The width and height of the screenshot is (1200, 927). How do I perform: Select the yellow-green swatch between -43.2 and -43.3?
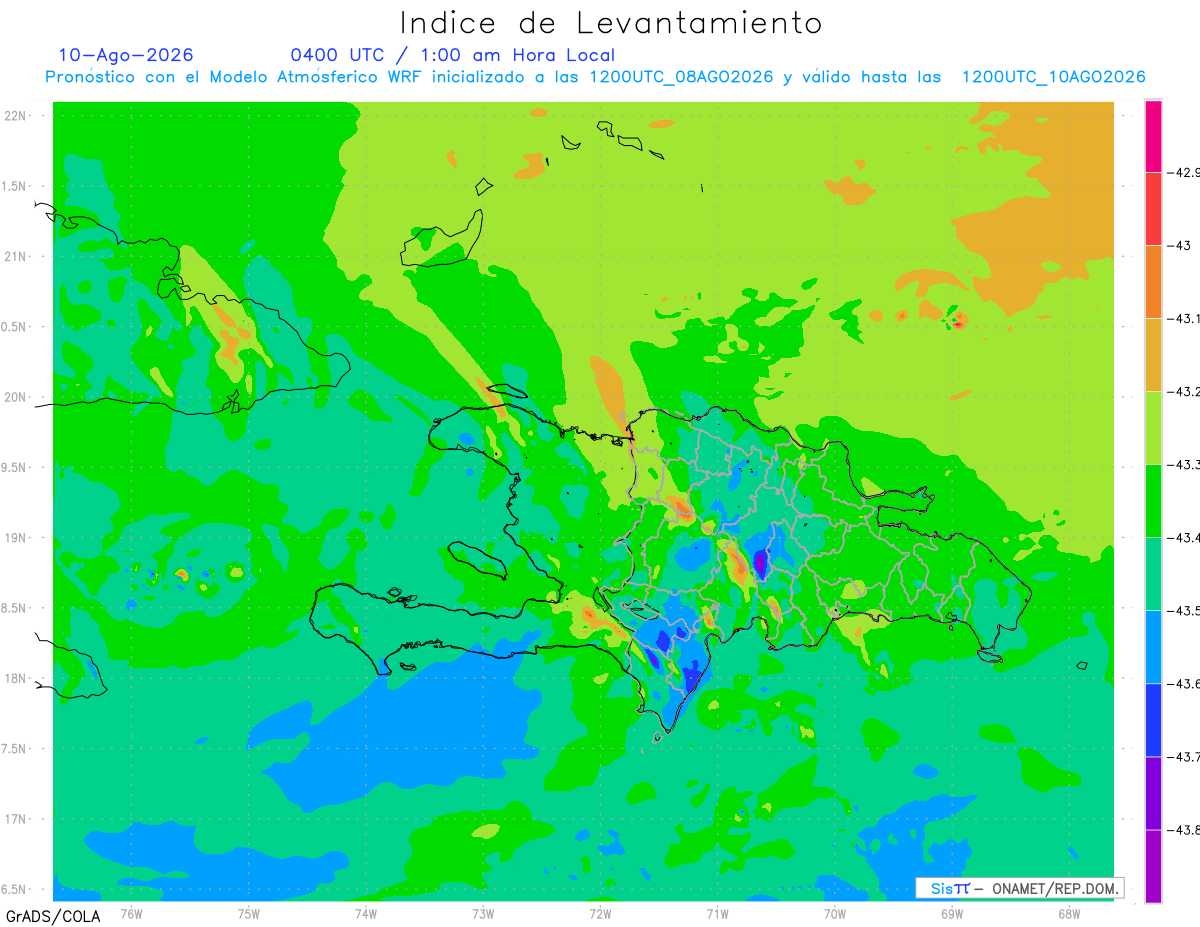[x=1153, y=427]
